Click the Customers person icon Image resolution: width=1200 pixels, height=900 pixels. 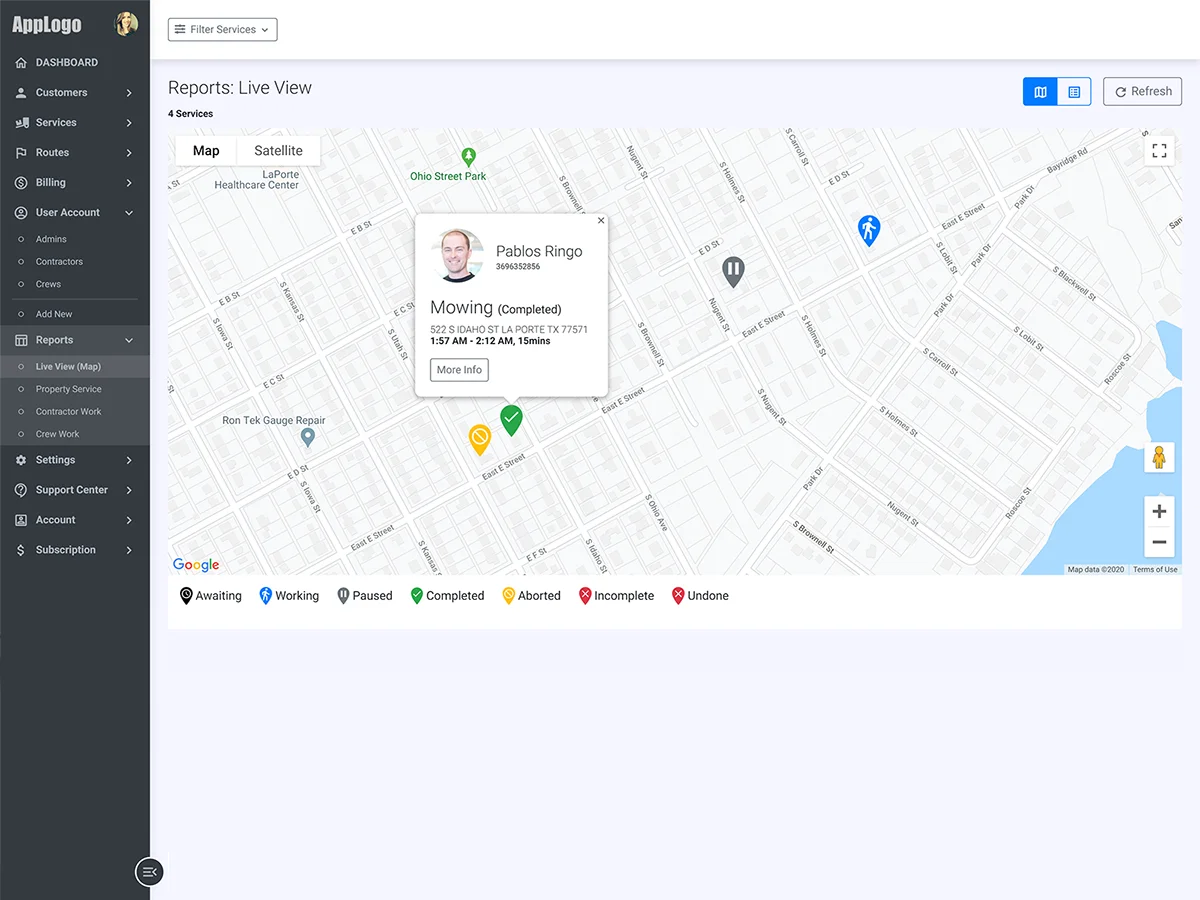click(21, 93)
